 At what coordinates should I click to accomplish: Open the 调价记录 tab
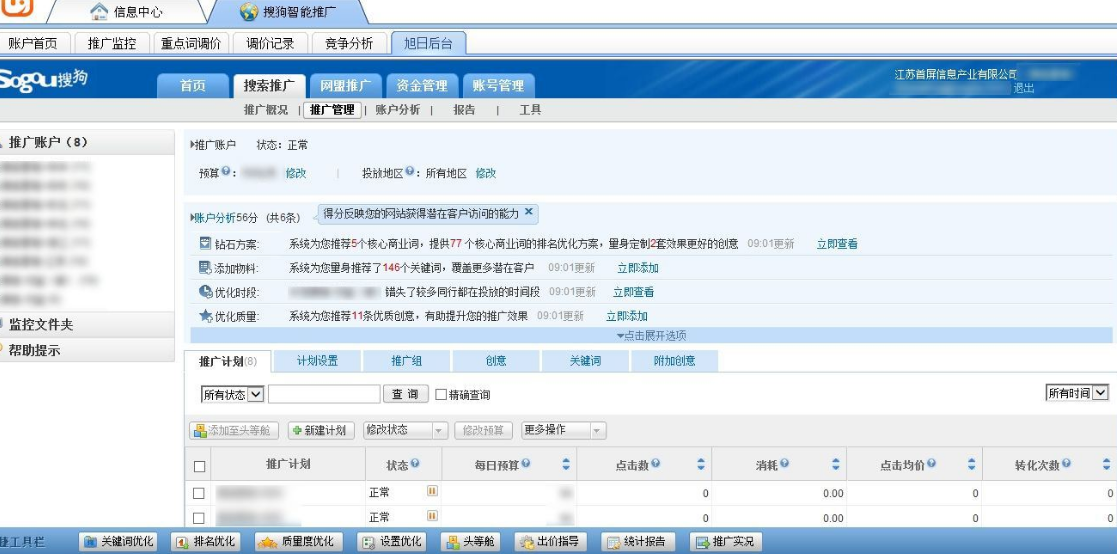click(x=271, y=43)
